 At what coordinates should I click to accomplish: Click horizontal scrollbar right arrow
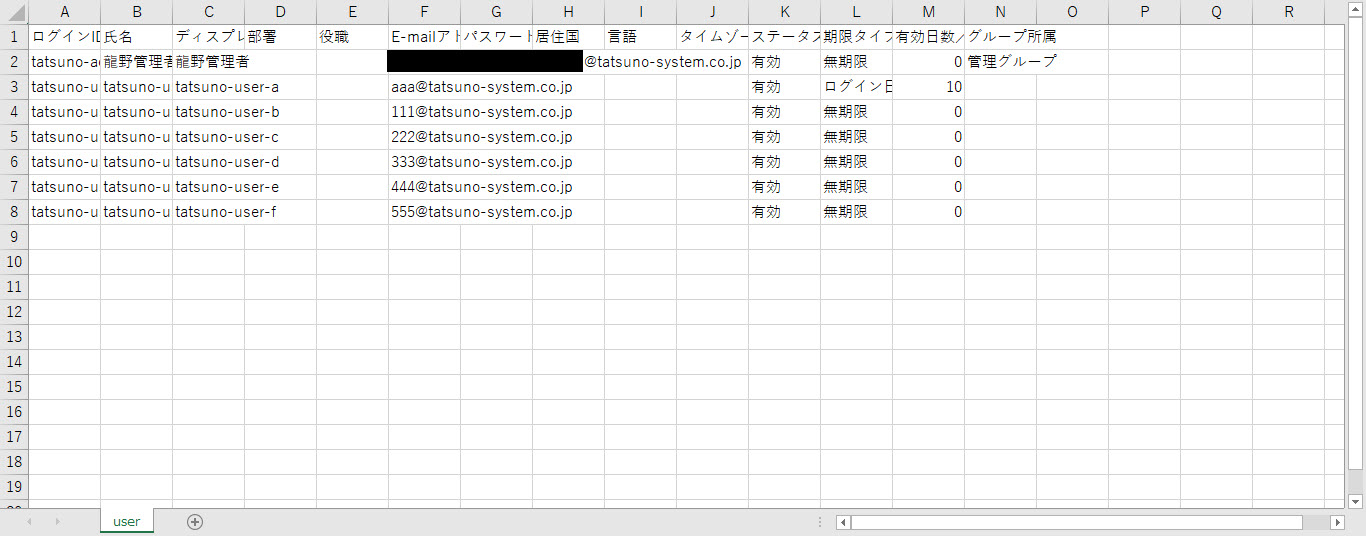pyautogui.click(x=1337, y=522)
